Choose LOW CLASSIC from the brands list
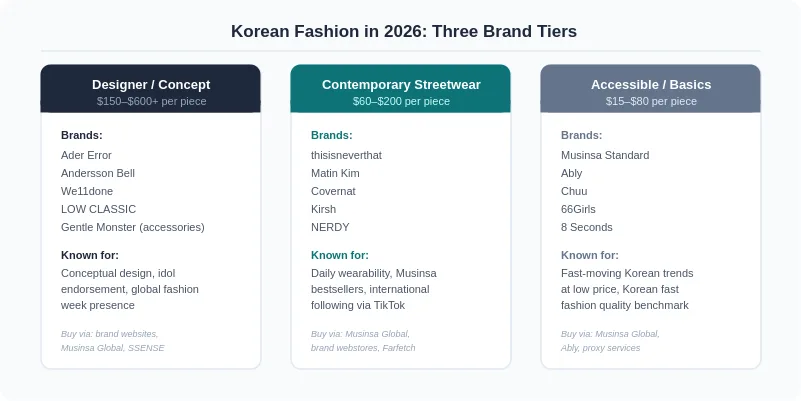 click(99, 209)
